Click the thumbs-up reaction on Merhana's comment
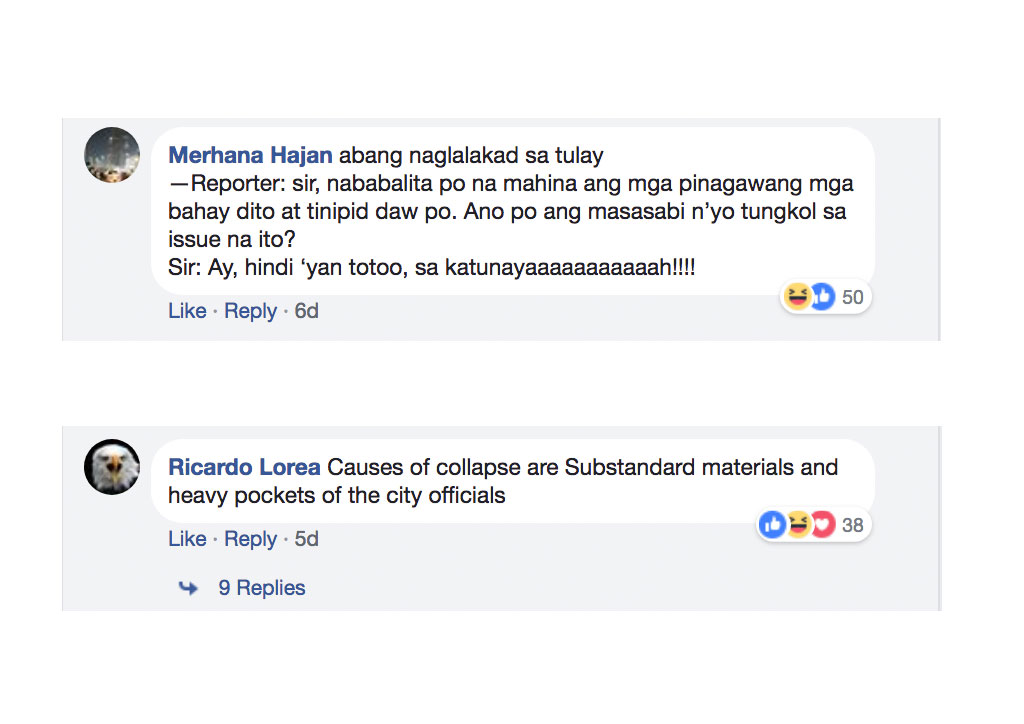The width and height of the screenshot is (1024, 724). coord(821,296)
